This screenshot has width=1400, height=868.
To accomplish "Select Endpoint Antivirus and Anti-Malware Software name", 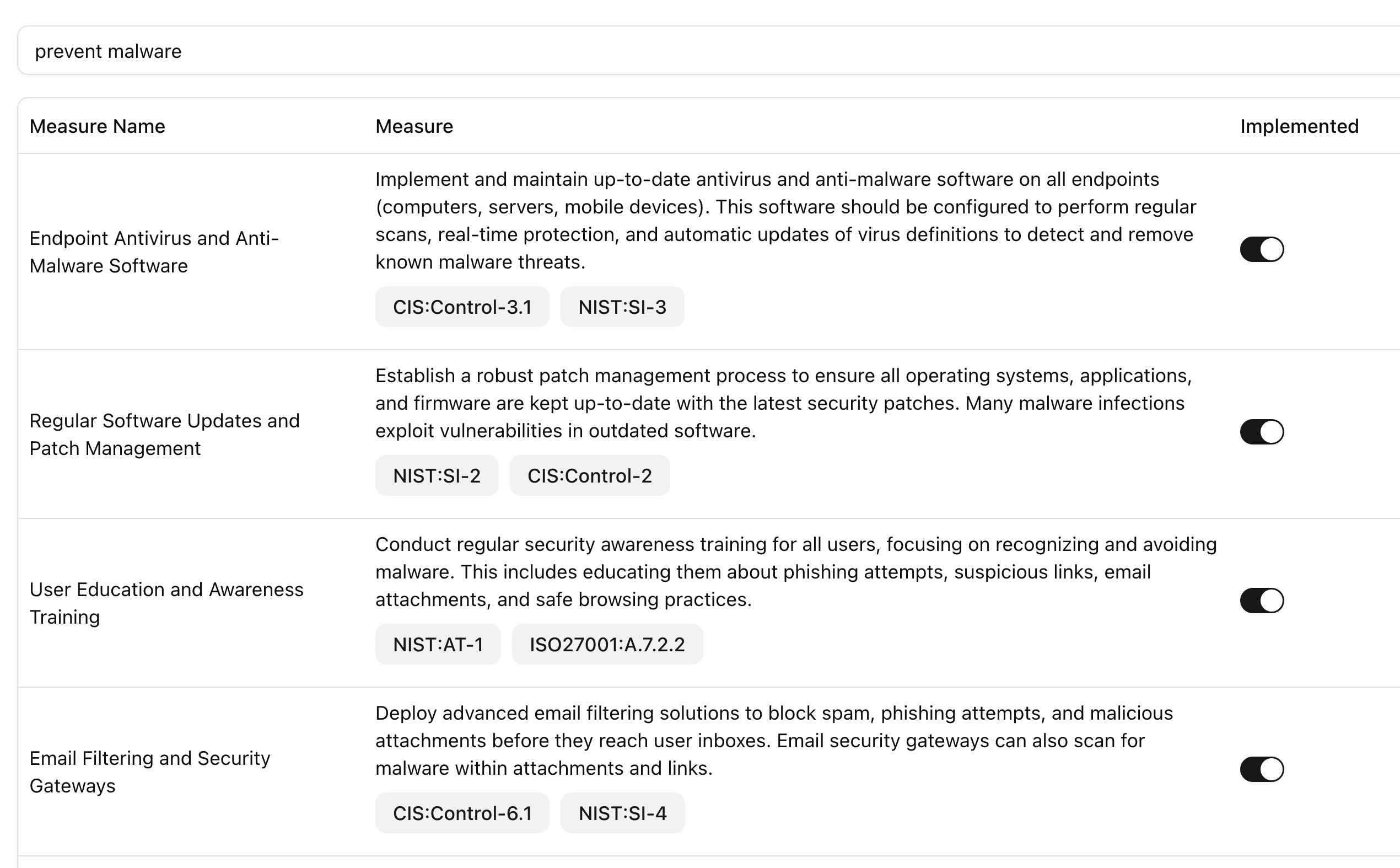I will (154, 252).
